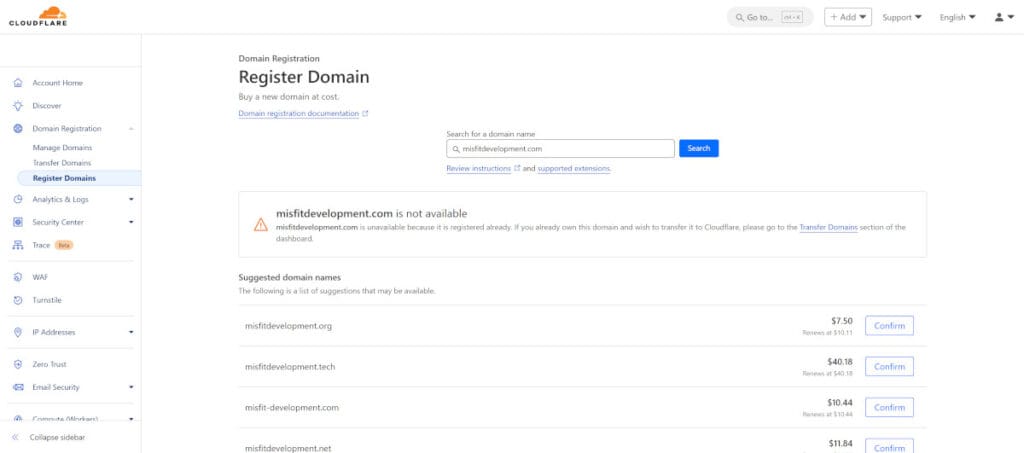The image size is (1024, 453).
Task: Click the Turnstile icon
Action: (x=18, y=300)
